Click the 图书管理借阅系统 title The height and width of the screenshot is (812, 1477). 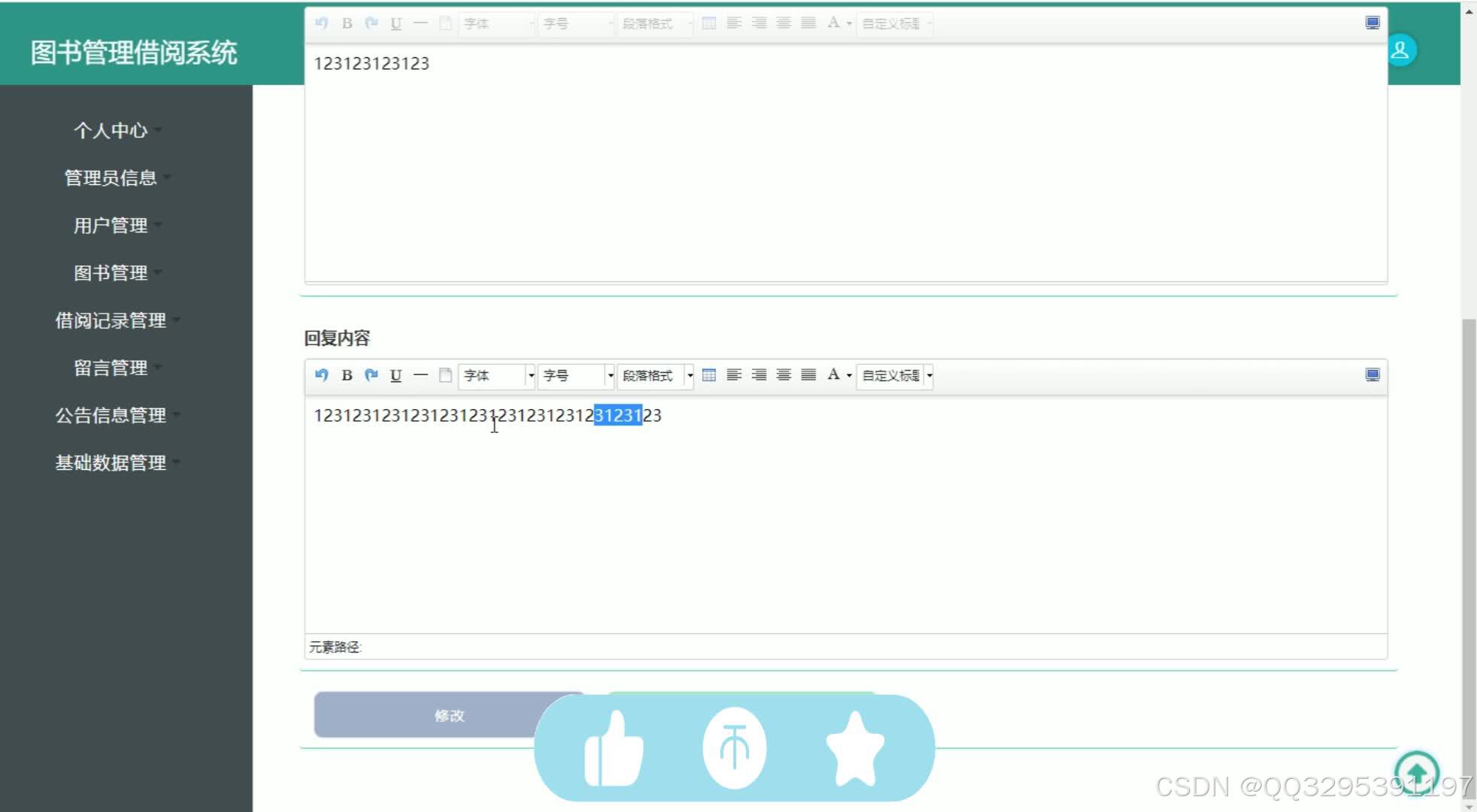point(134,53)
